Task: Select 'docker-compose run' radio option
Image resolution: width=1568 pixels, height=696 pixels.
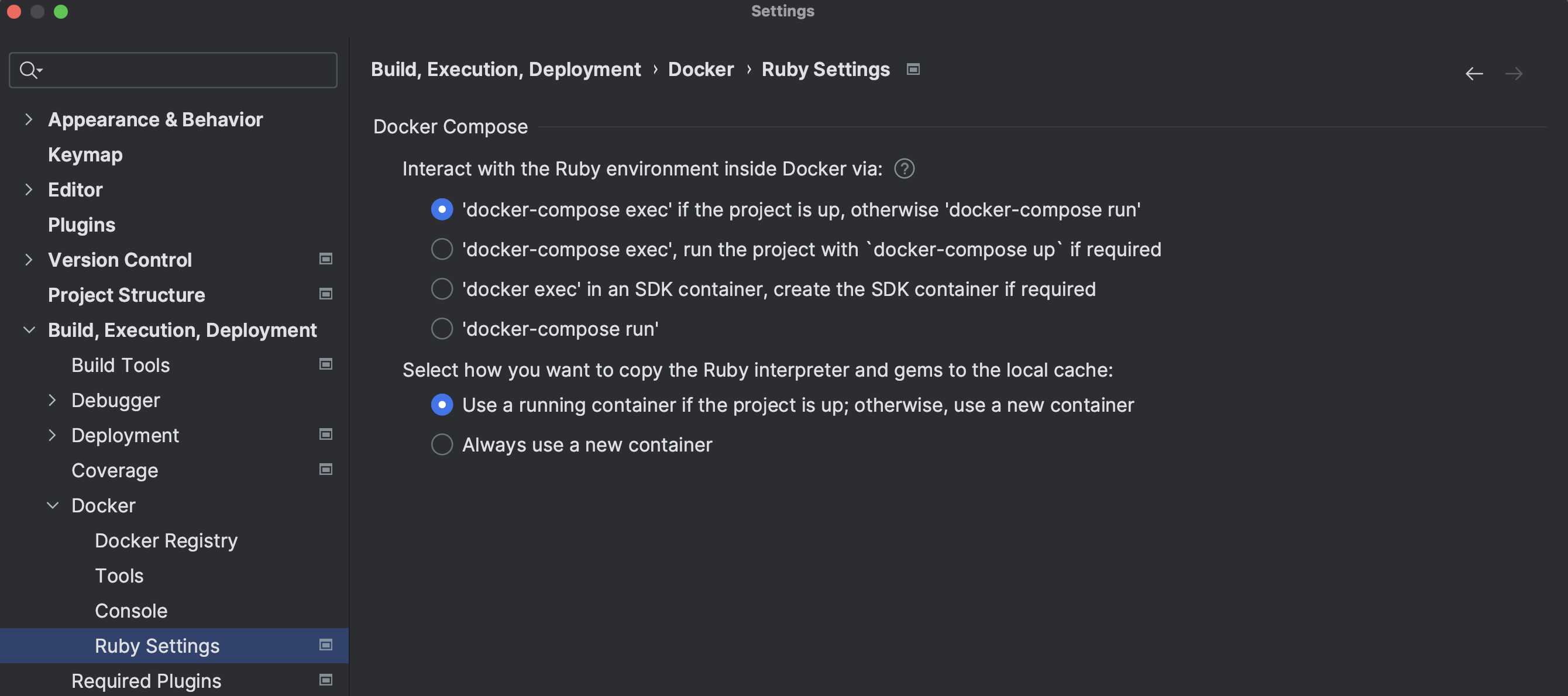Action: pyautogui.click(x=442, y=329)
